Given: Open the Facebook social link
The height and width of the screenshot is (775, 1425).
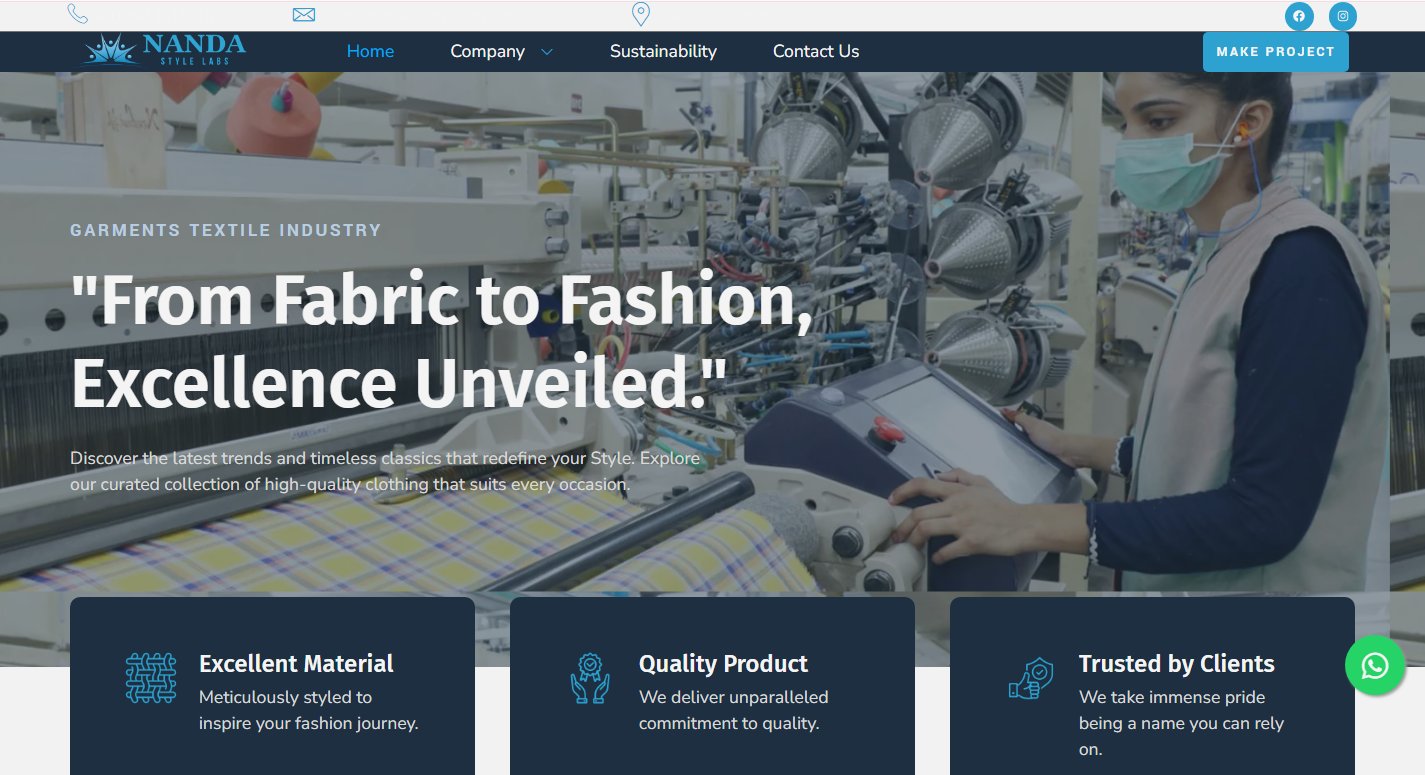Looking at the screenshot, I should [x=1299, y=16].
